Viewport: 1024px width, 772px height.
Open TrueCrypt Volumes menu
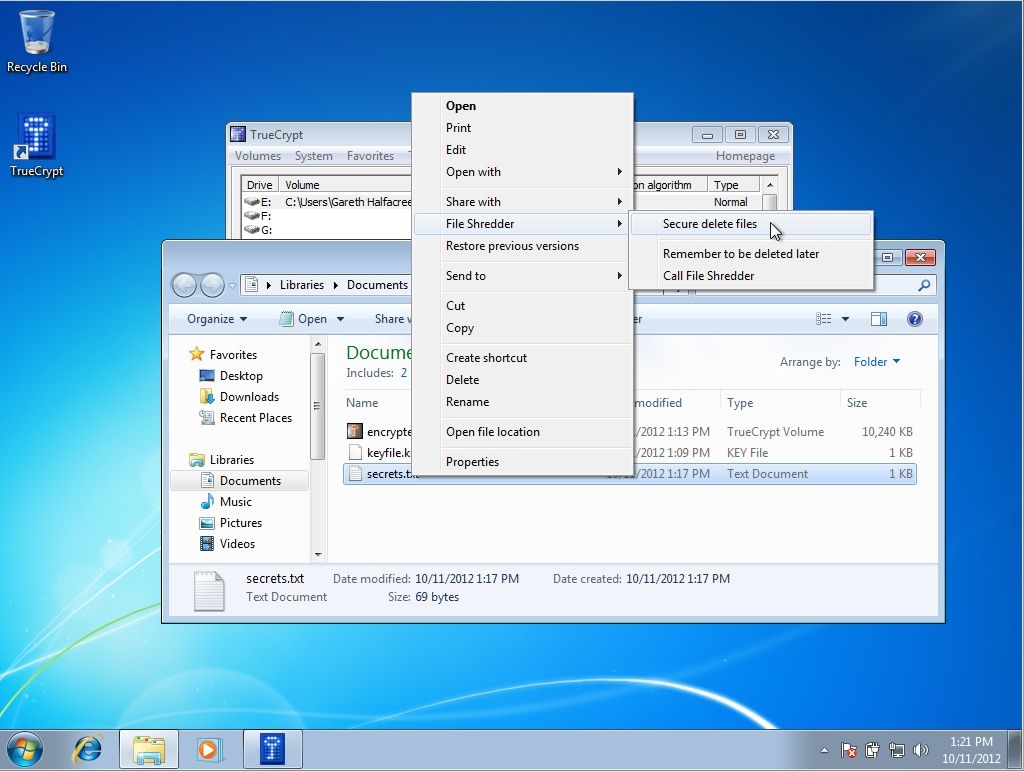[257, 156]
